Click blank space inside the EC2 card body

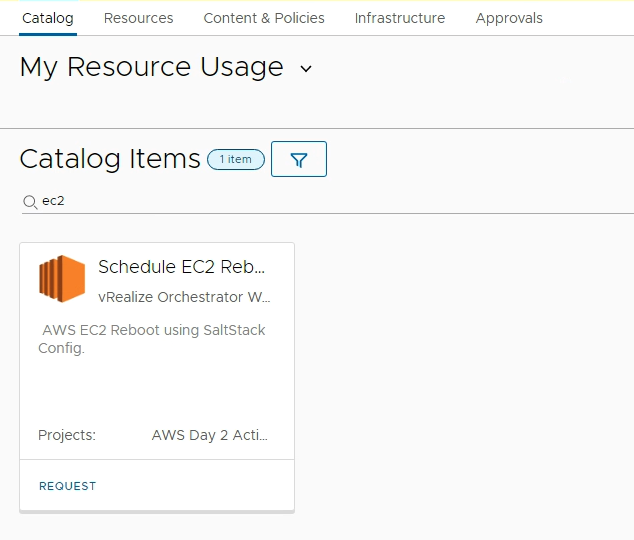coord(157,392)
